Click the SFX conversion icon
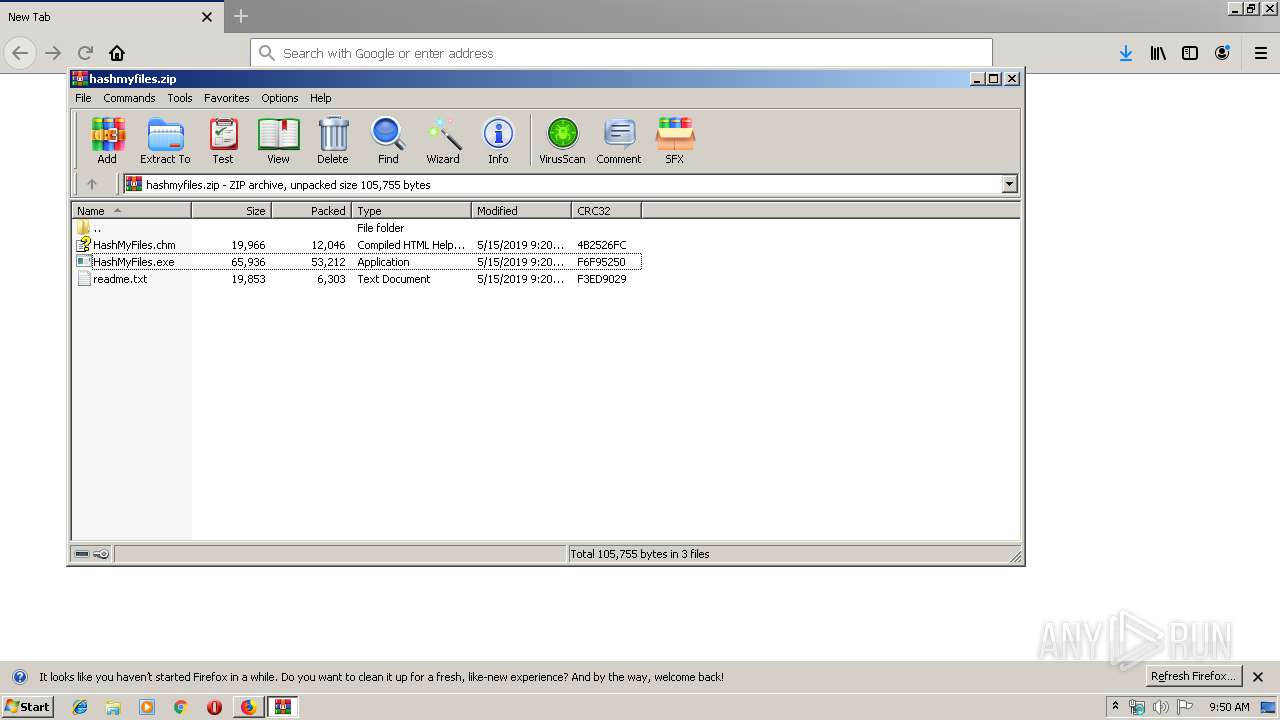1280x720 pixels. click(x=675, y=140)
